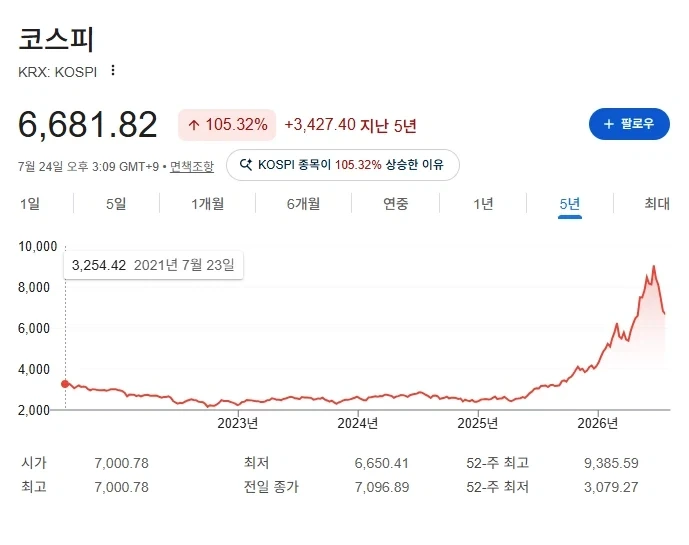Click the red data point on chart
This screenshot has width=689, height=545.
coord(65,384)
